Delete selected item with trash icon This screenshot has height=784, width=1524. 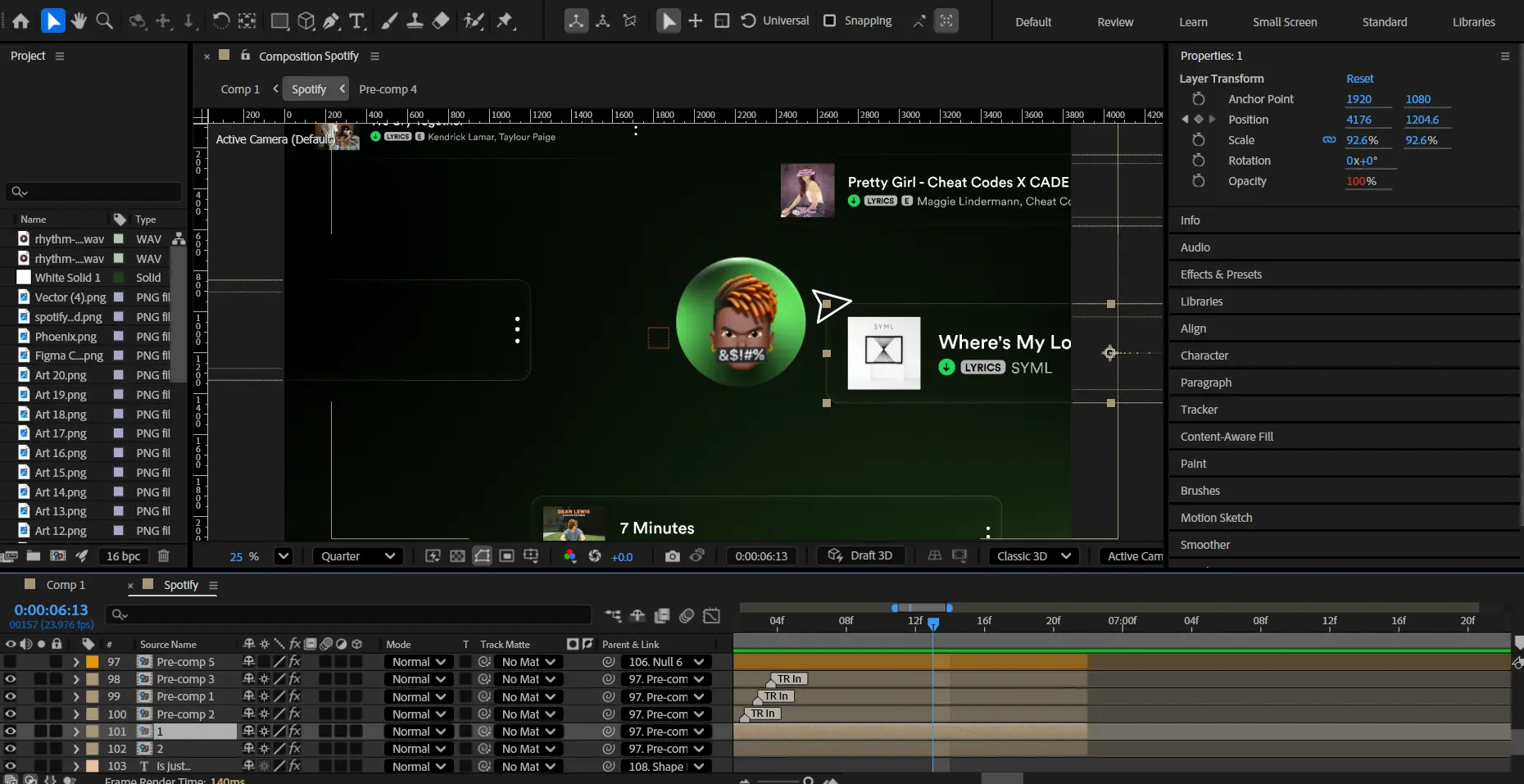tap(163, 556)
